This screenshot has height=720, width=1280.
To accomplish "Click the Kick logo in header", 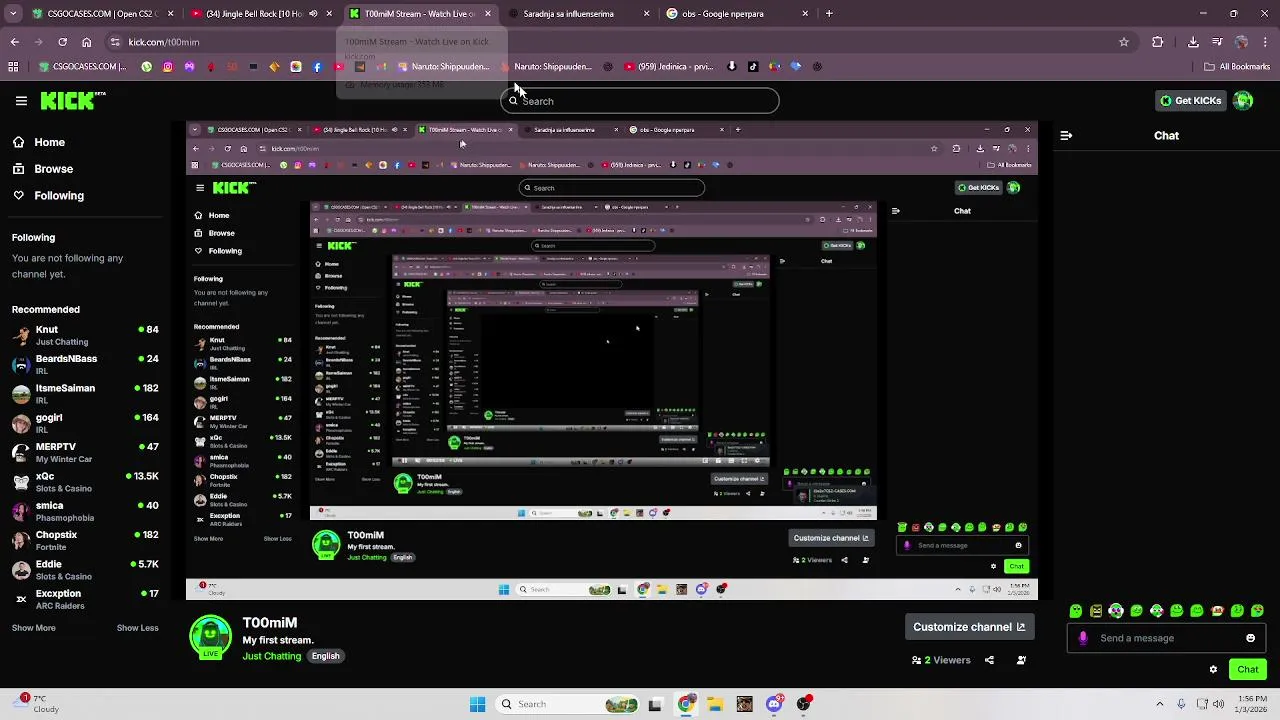I will click(72, 100).
